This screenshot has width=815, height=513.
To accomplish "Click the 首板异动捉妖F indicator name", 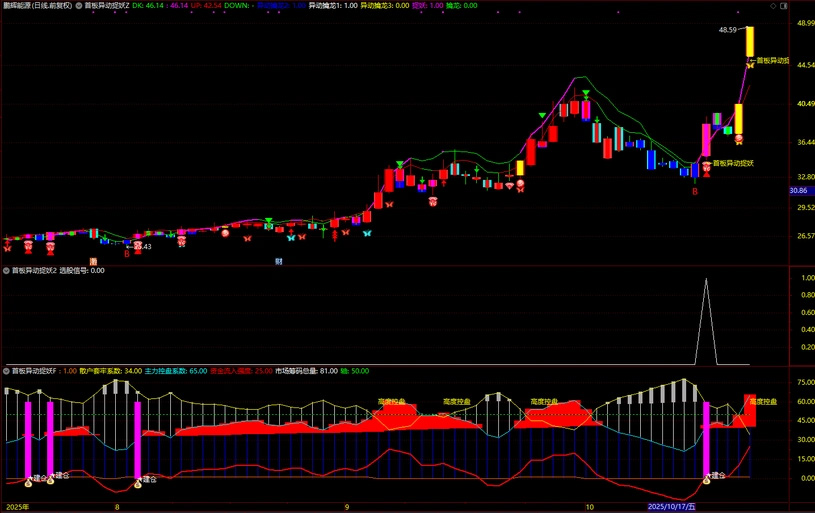I will tap(36, 371).
